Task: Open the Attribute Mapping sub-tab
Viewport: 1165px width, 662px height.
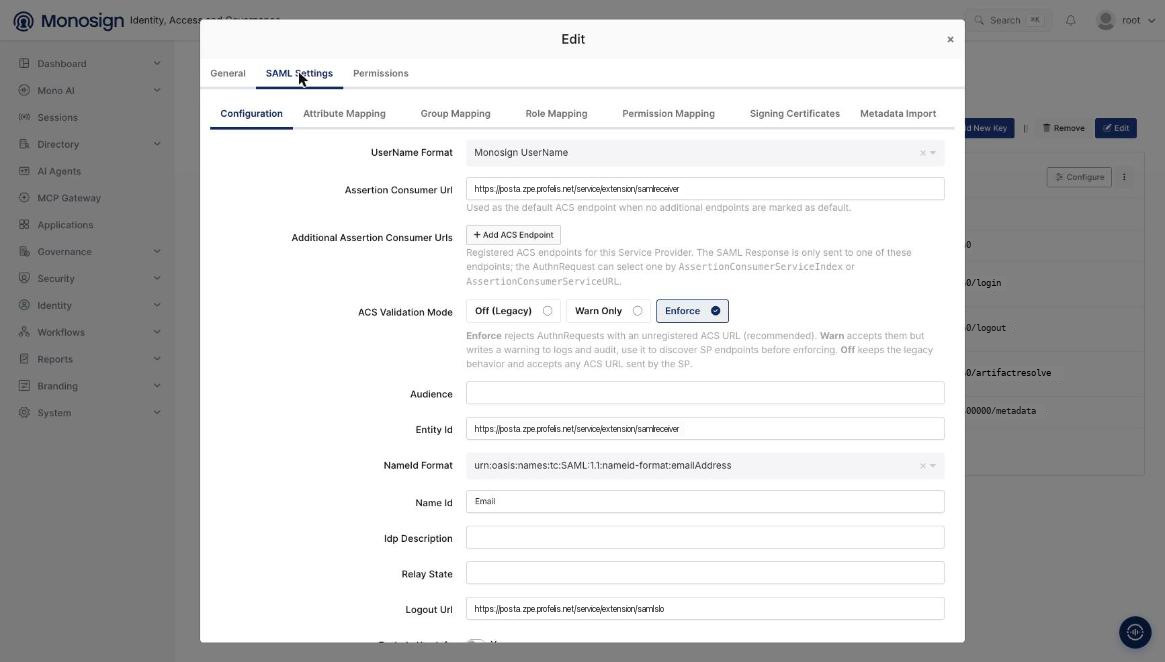Action: [x=344, y=114]
